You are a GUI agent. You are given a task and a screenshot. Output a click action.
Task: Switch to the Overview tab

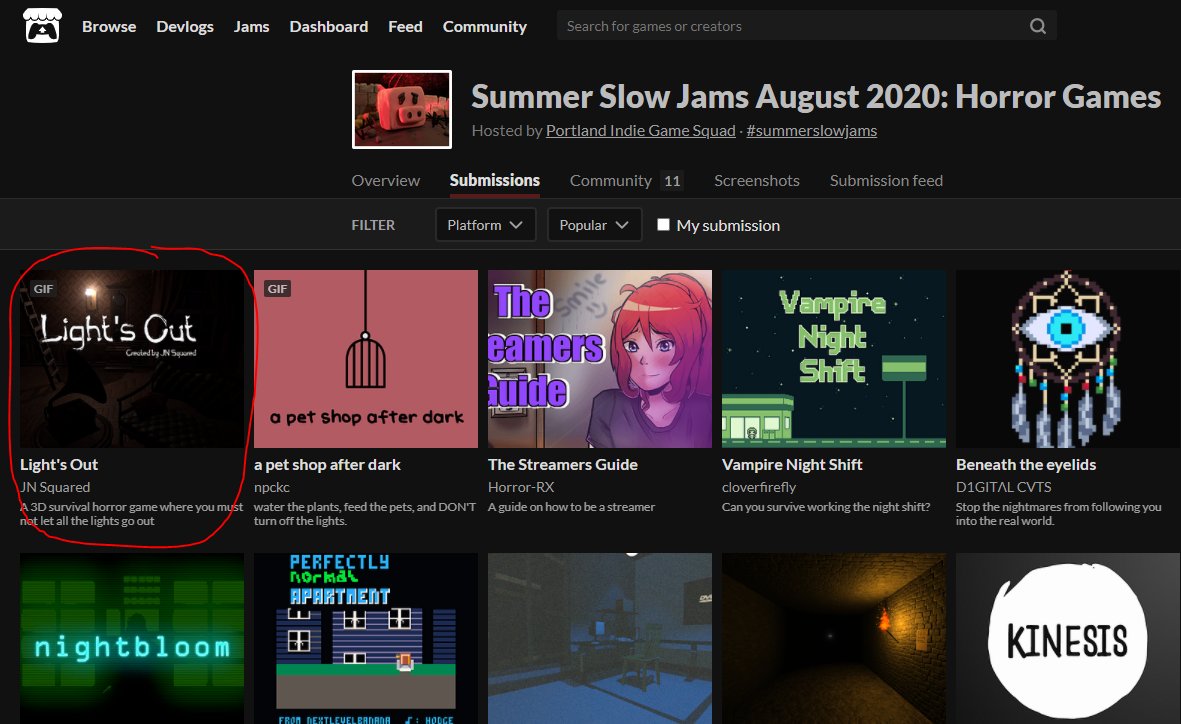[386, 181]
